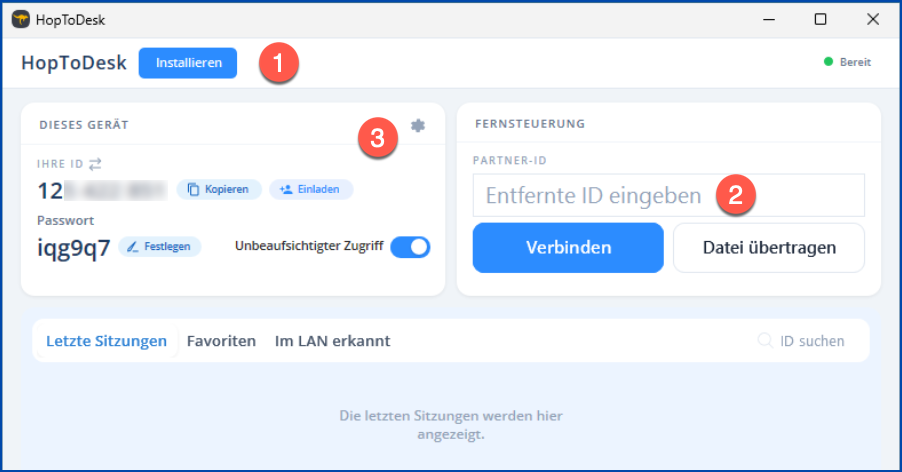
Task: Click the Installieren button
Action: [x=188, y=63]
